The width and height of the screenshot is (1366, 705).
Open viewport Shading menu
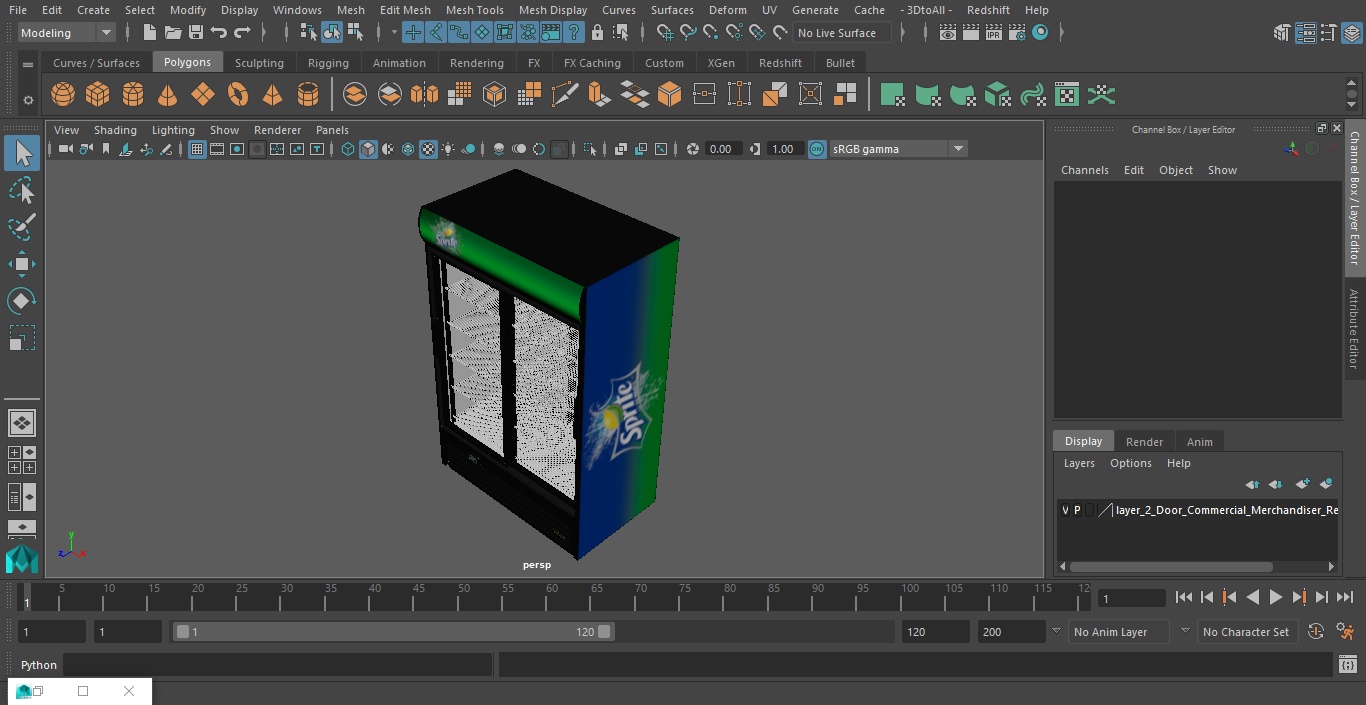click(x=115, y=130)
